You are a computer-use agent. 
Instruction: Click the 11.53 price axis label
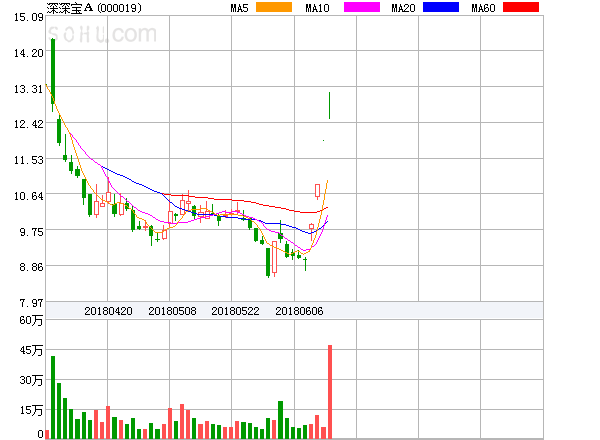[x=29, y=160]
